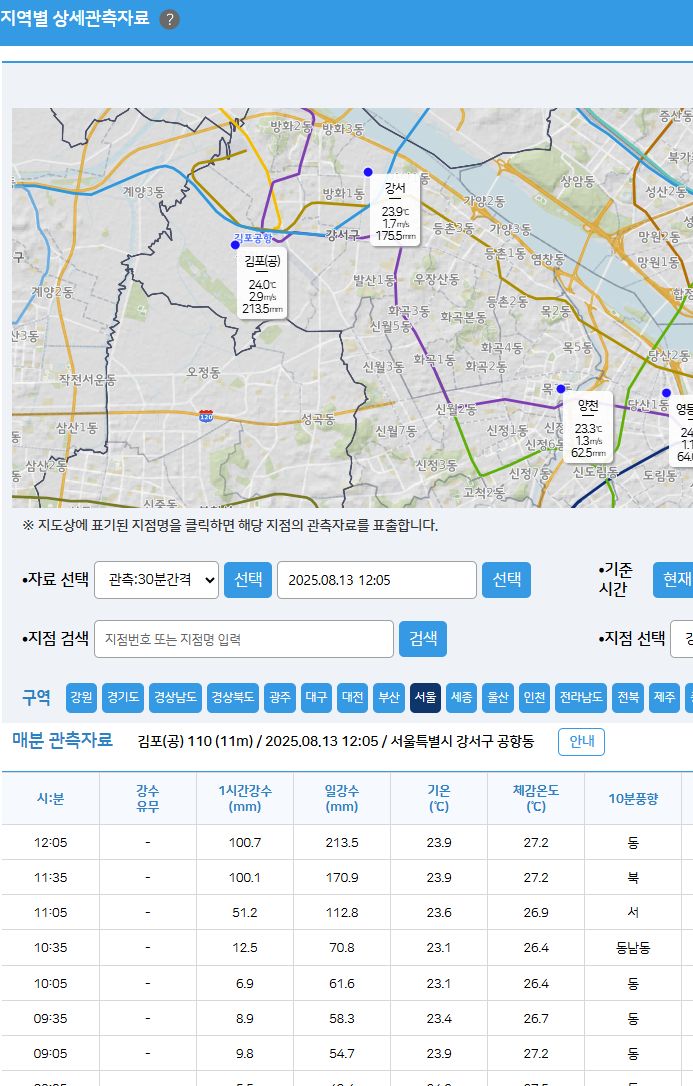Select the 세종 region tab

[x=462, y=697]
